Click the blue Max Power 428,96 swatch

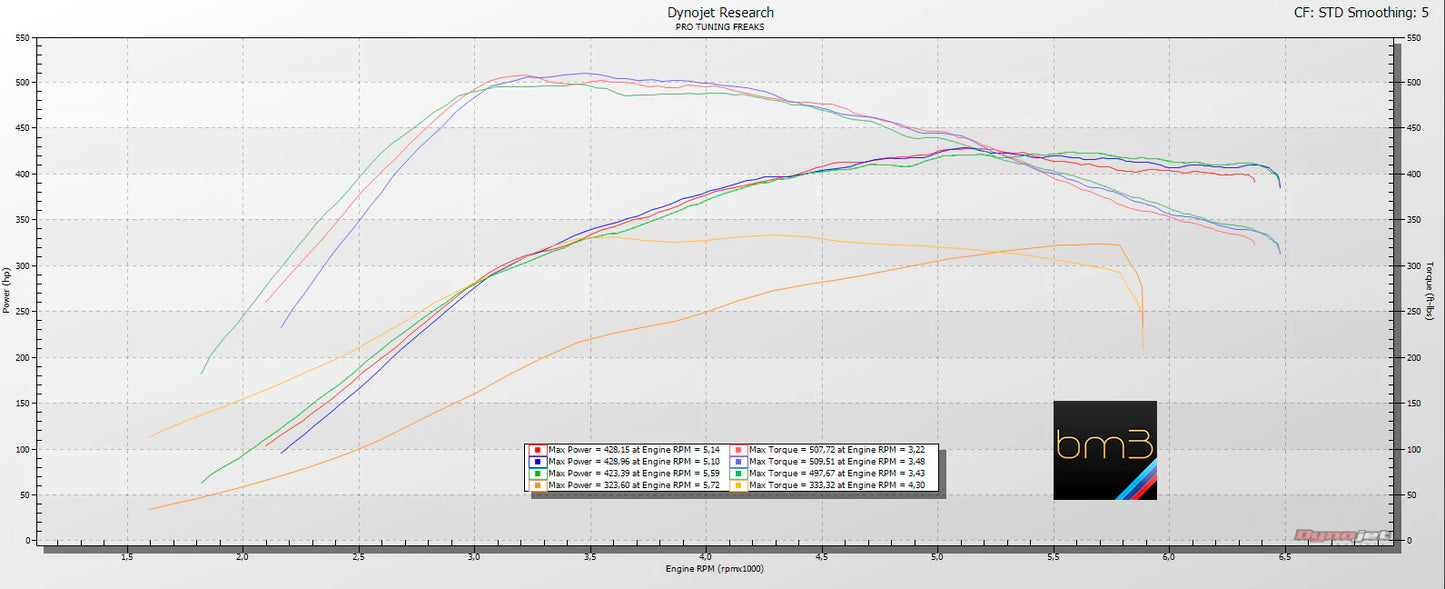538,462
